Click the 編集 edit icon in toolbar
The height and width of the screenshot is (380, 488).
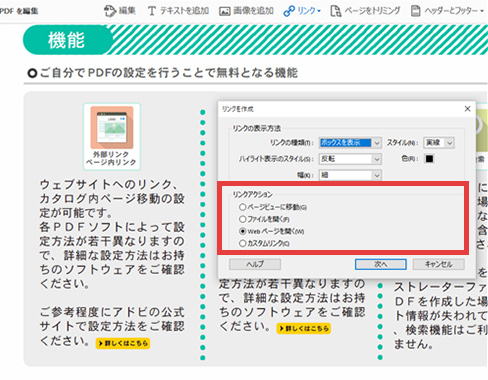click(x=110, y=11)
